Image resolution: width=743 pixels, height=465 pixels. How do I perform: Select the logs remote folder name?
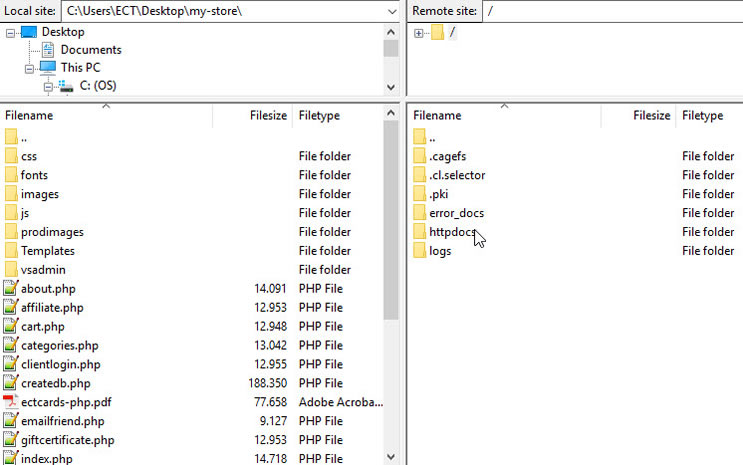point(440,251)
